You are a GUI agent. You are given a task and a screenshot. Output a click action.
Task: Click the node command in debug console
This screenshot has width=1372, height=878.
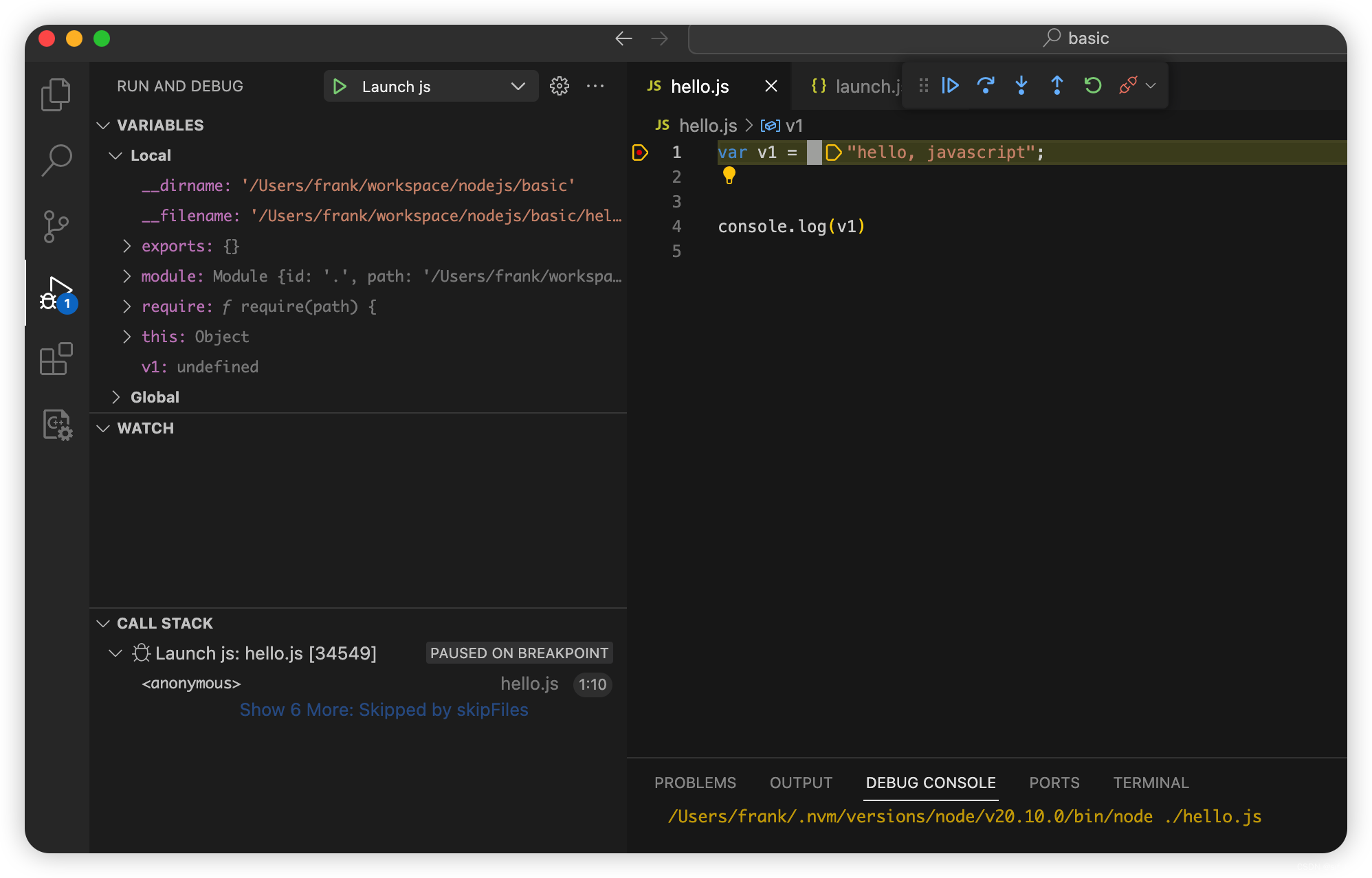click(964, 817)
